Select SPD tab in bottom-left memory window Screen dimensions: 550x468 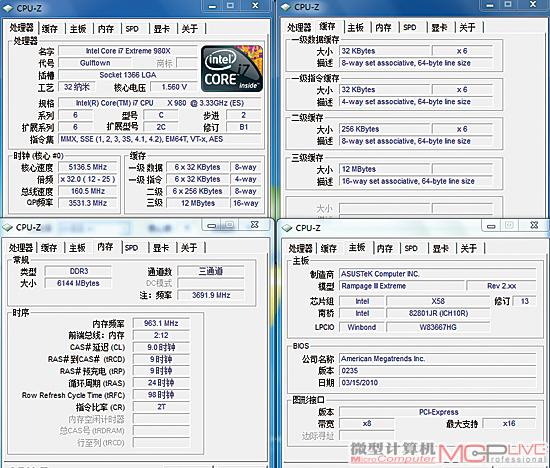[132, 248]
